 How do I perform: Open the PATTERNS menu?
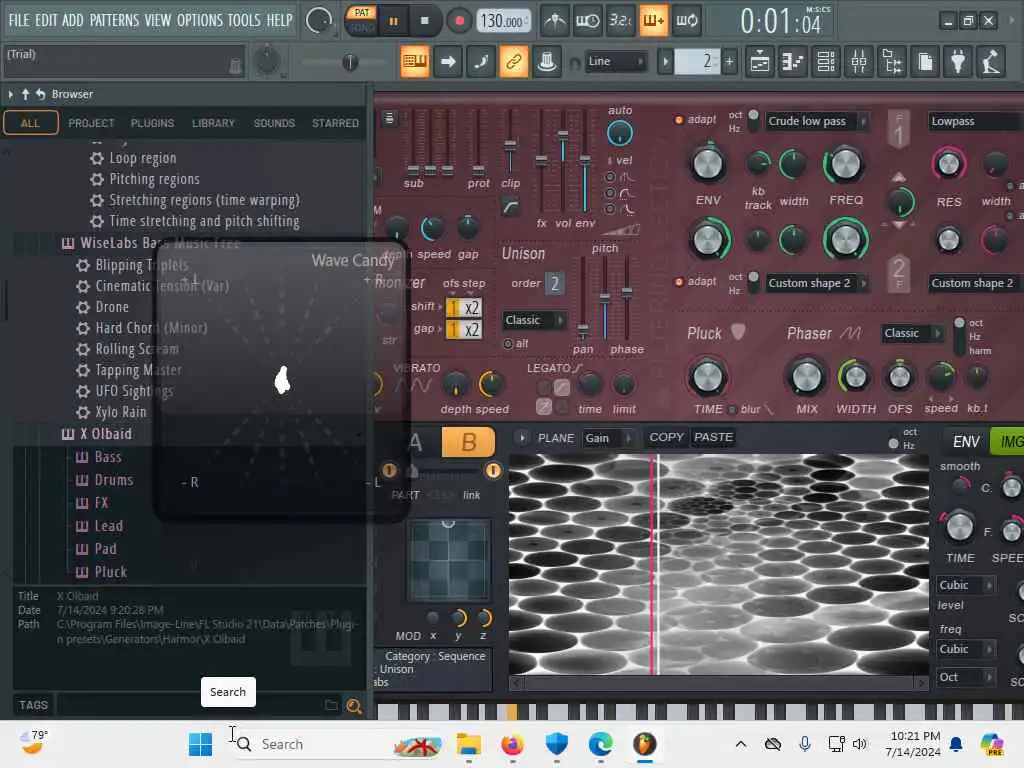(114, 20)
